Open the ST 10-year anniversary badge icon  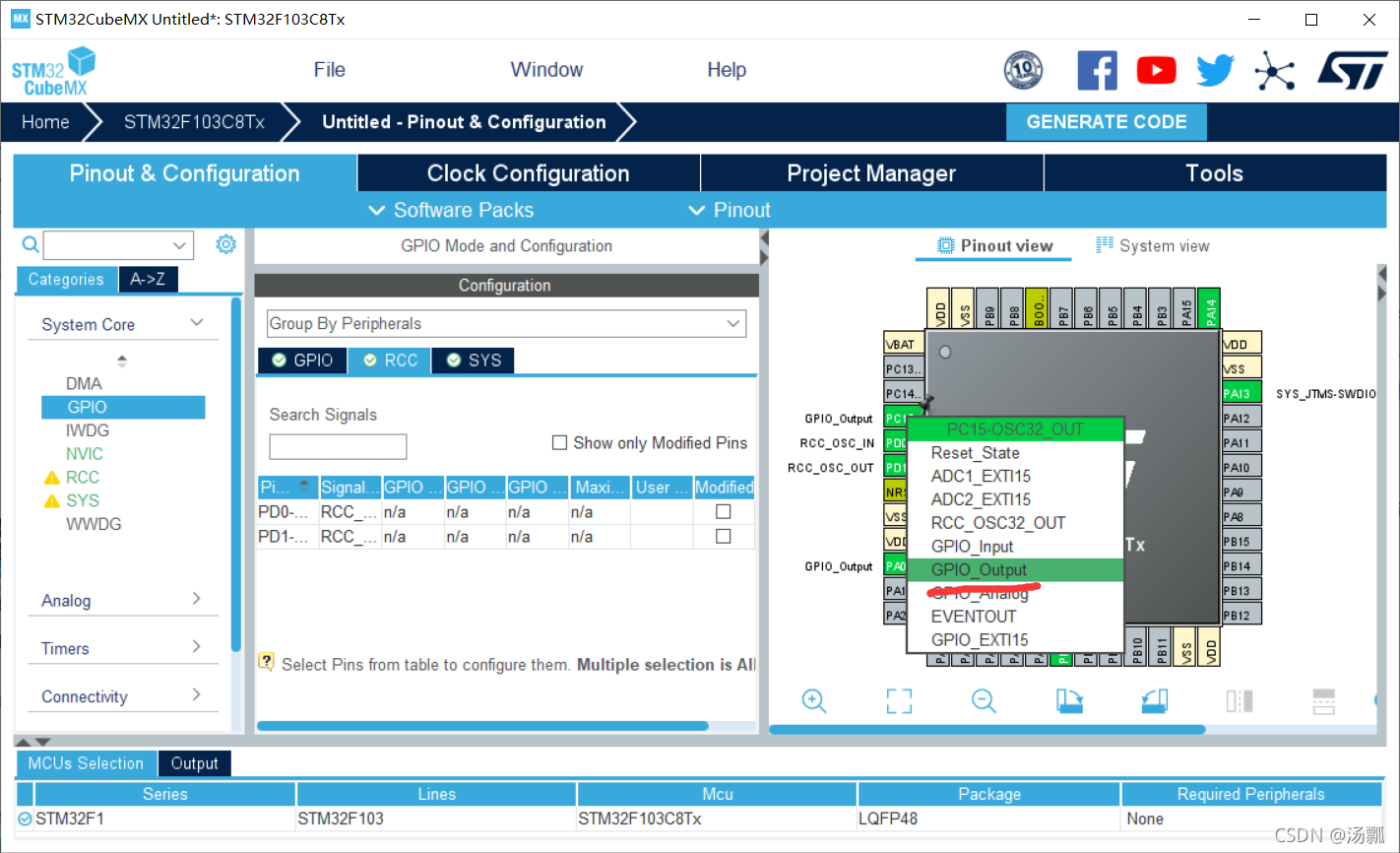click(x=1023, y=70)
